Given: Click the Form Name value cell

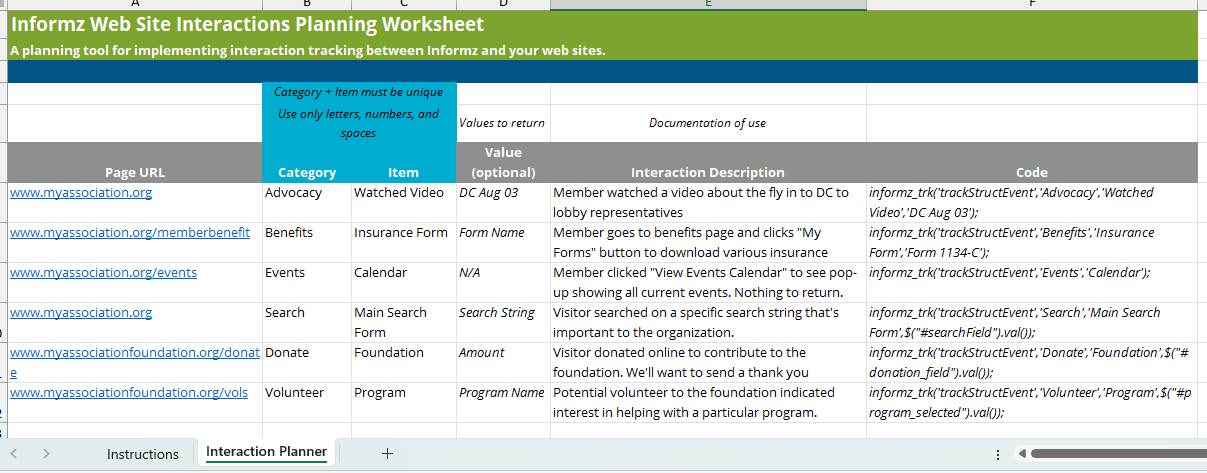Looking at the screenshot, I should click(x=503, y=242).
